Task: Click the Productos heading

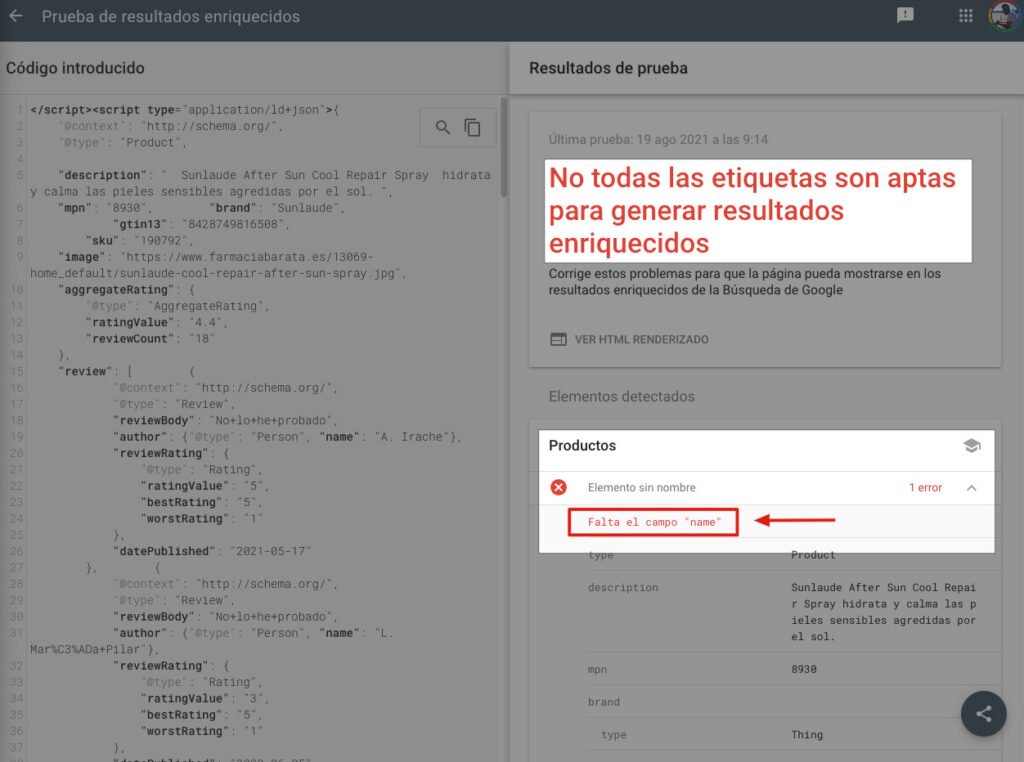Action: click(x=582, y=446)
